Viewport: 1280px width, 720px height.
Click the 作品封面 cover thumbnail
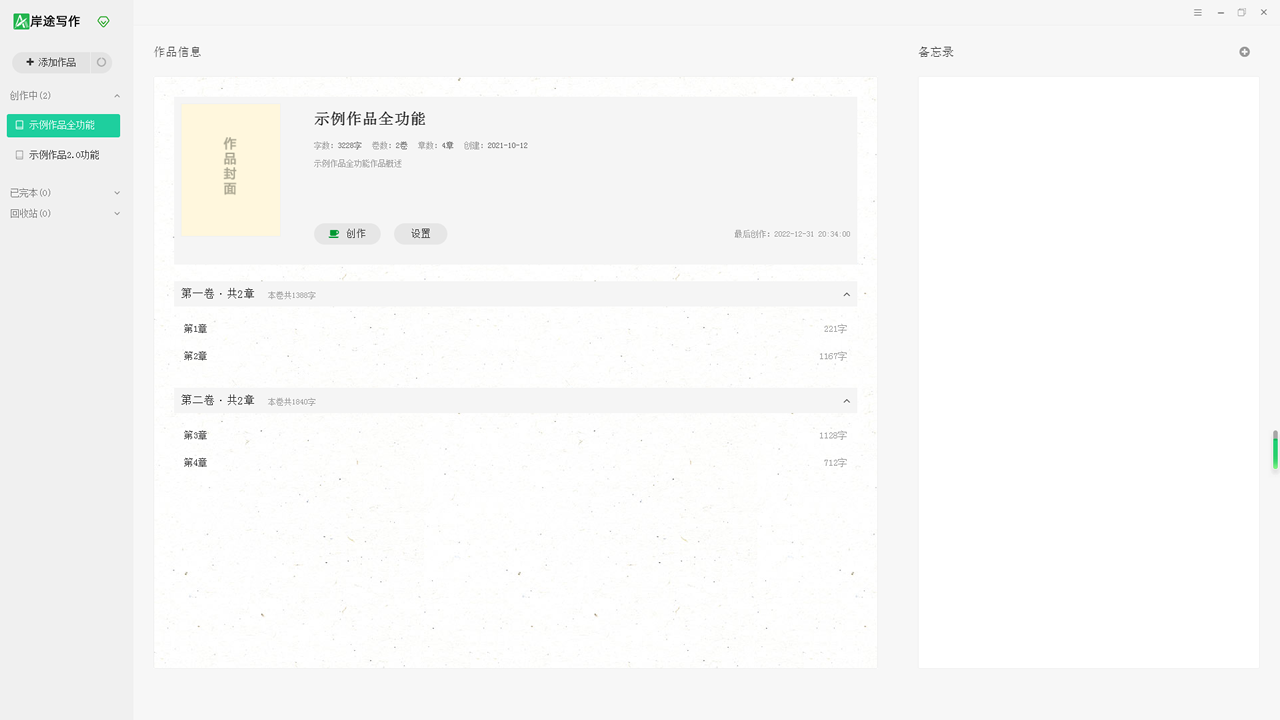(230, 168)
